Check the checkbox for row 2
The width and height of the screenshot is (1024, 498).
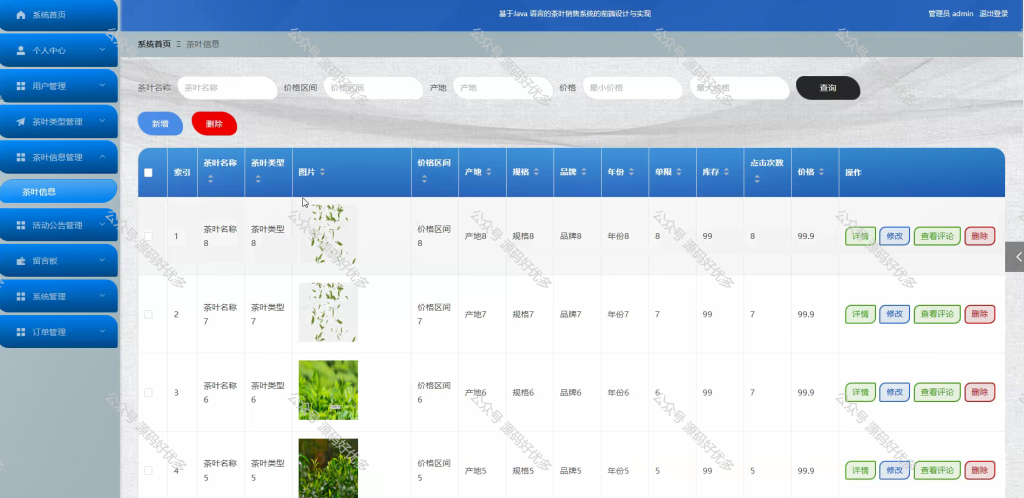pos(148,314)
